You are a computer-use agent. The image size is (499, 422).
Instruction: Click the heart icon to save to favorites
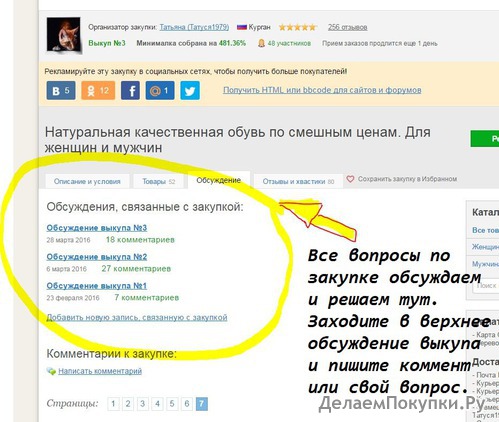pyautogui.click(x=350, y=179)
